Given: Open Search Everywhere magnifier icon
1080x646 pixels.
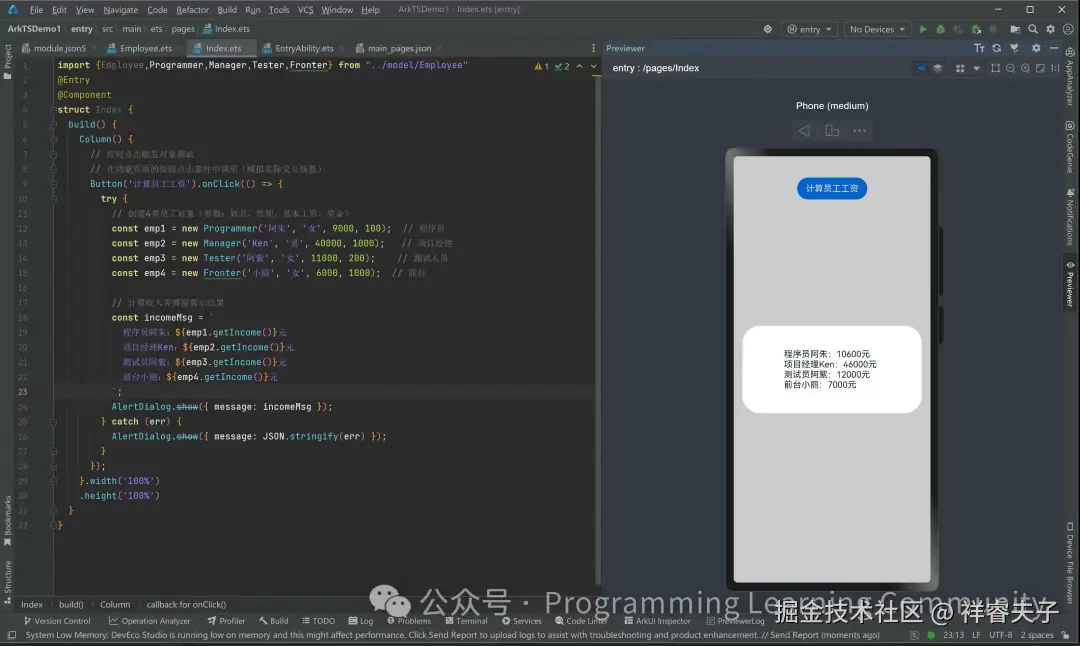Looking at the screenshot, I should 1033,29.
